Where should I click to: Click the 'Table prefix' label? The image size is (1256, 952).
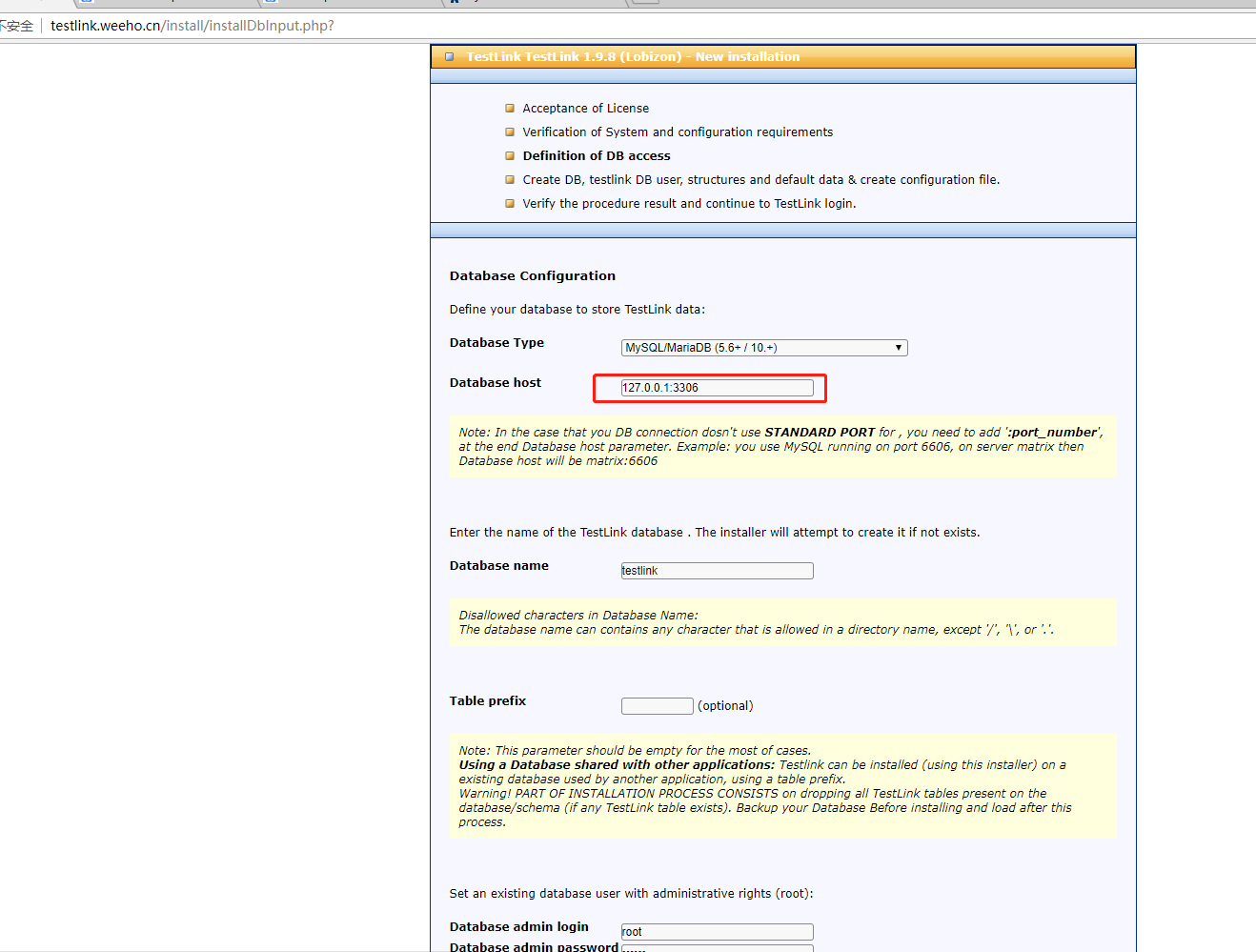(488, 701)
